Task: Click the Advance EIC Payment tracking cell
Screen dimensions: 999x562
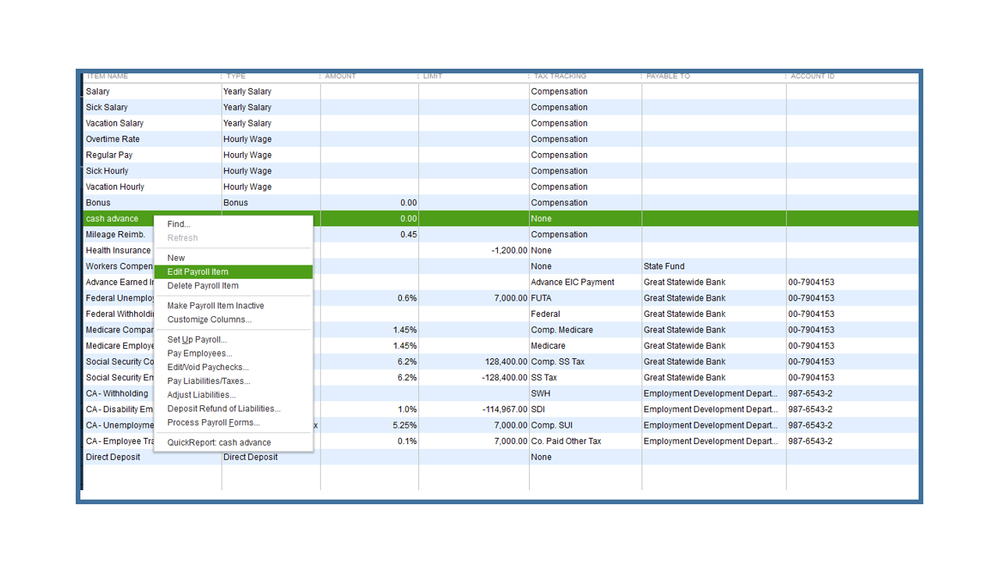Action: pos(572,283)
